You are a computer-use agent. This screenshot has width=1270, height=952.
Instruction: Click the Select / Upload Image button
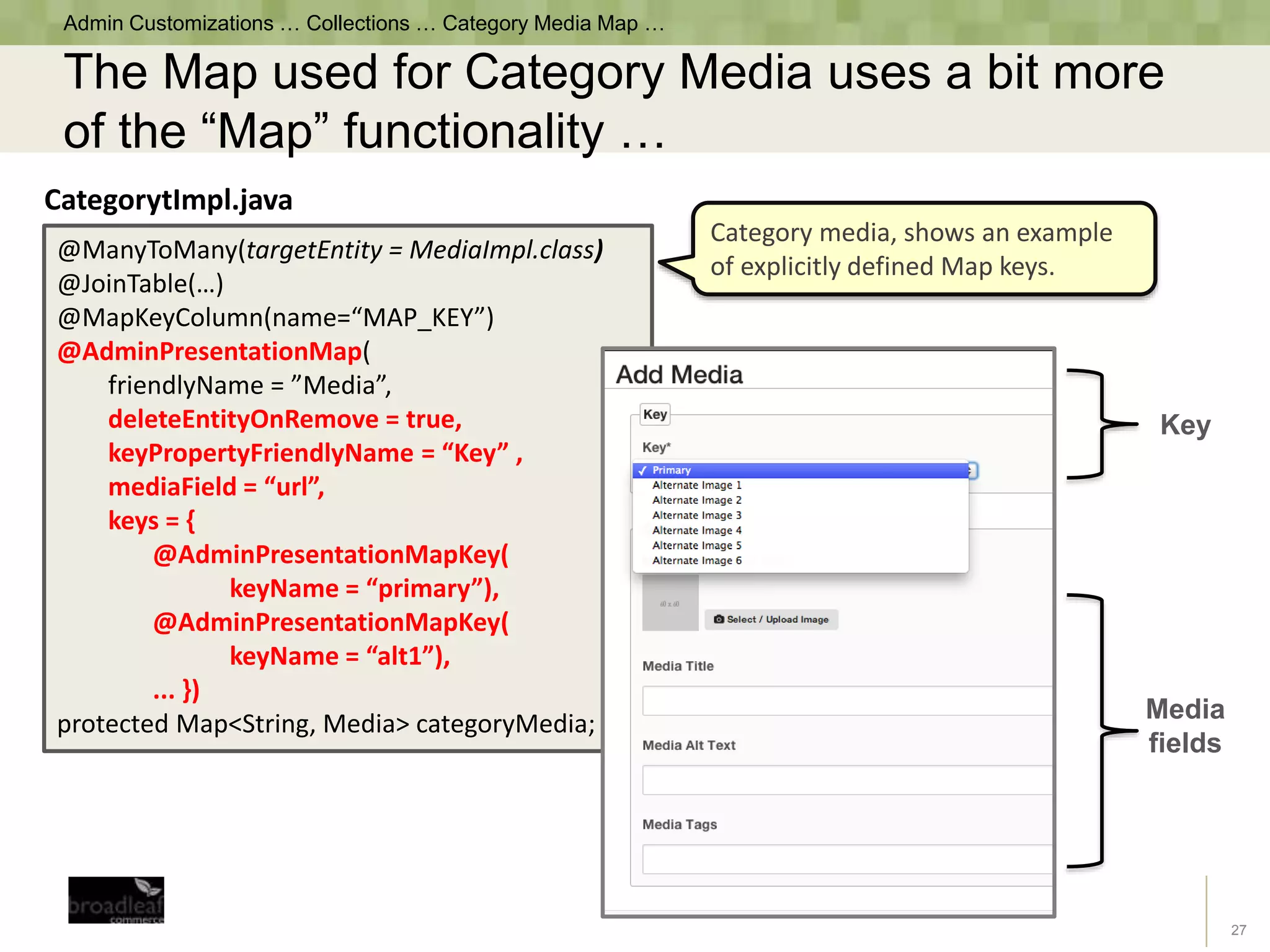click(771, 619)
